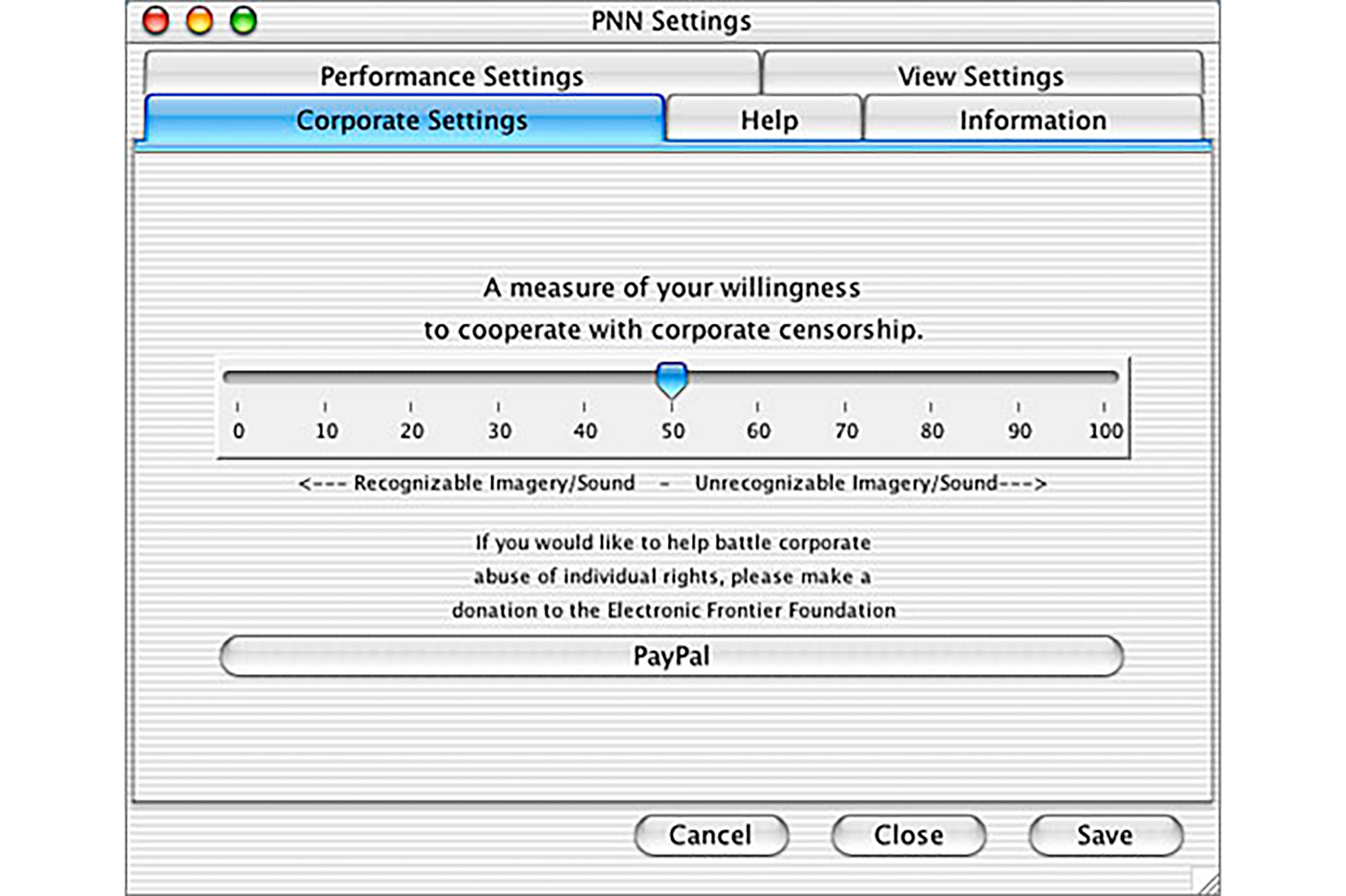Click the green zoom window button

click(243, 20)
